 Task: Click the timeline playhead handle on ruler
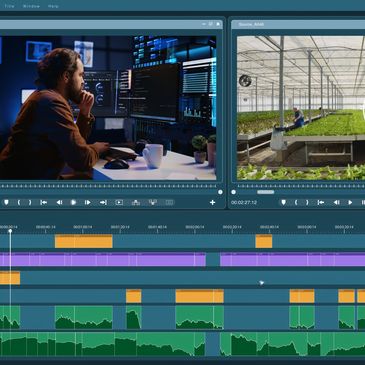coord(10,231)
